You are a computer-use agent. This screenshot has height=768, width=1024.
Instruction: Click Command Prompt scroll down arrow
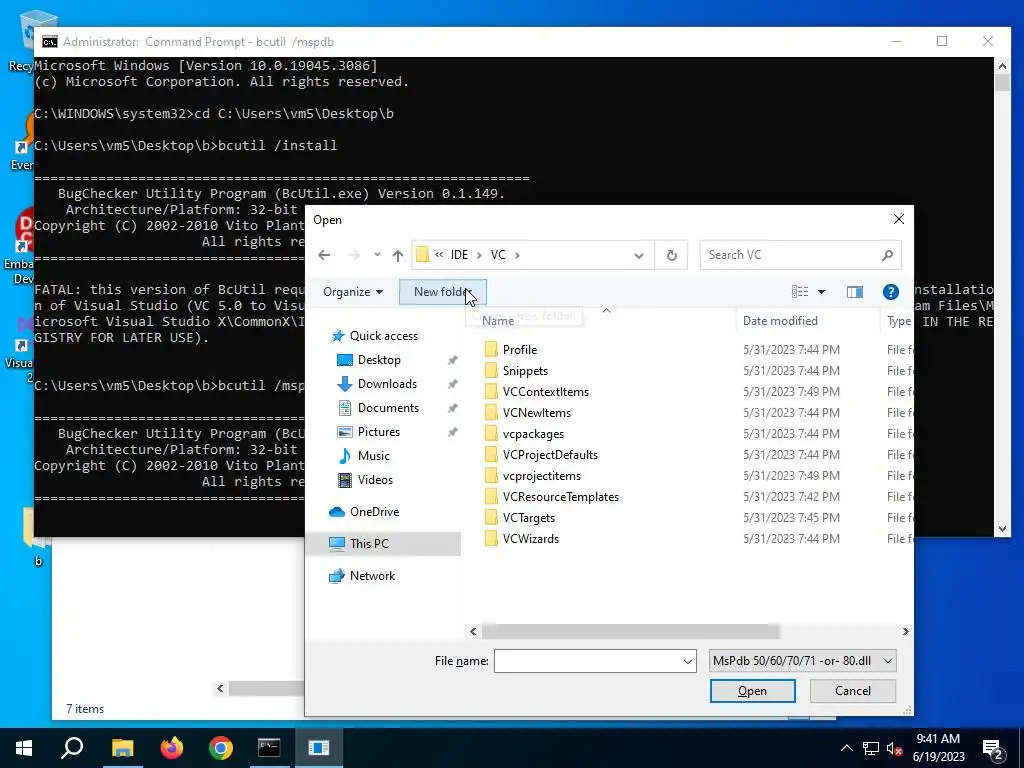pos(1002,529)
